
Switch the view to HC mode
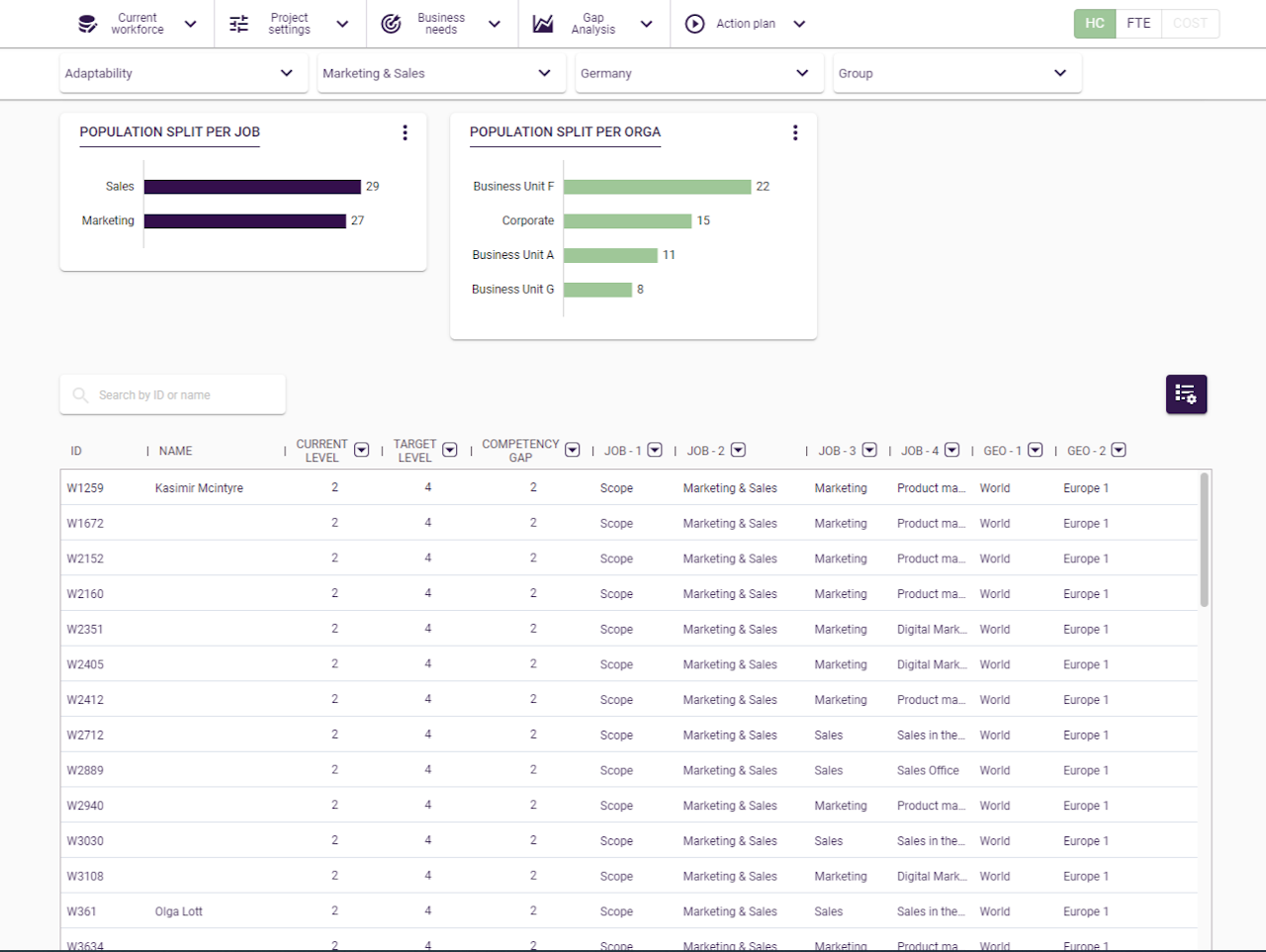click(x=1094, y=24)
